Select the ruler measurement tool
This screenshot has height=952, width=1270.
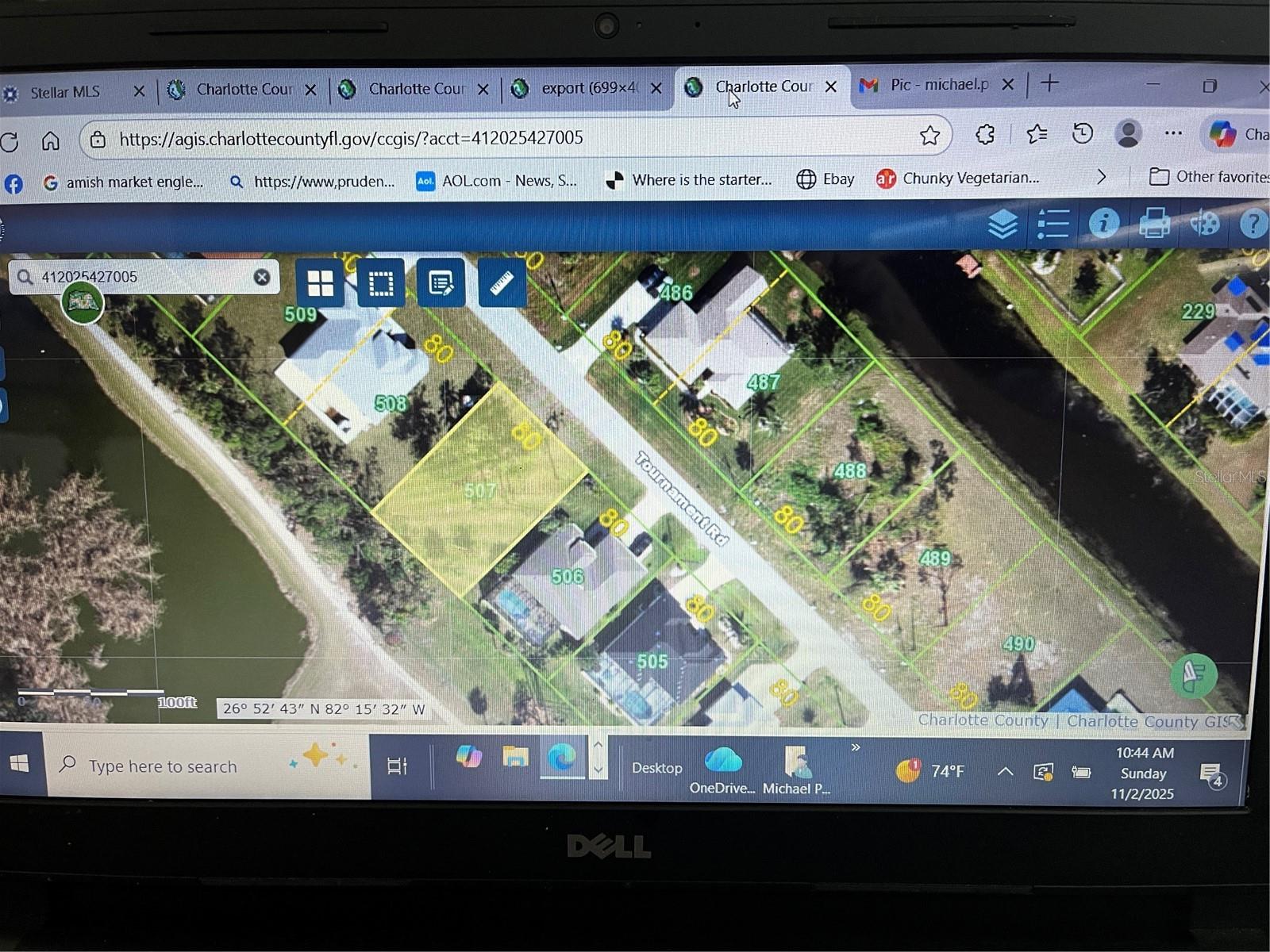point(502,282)
